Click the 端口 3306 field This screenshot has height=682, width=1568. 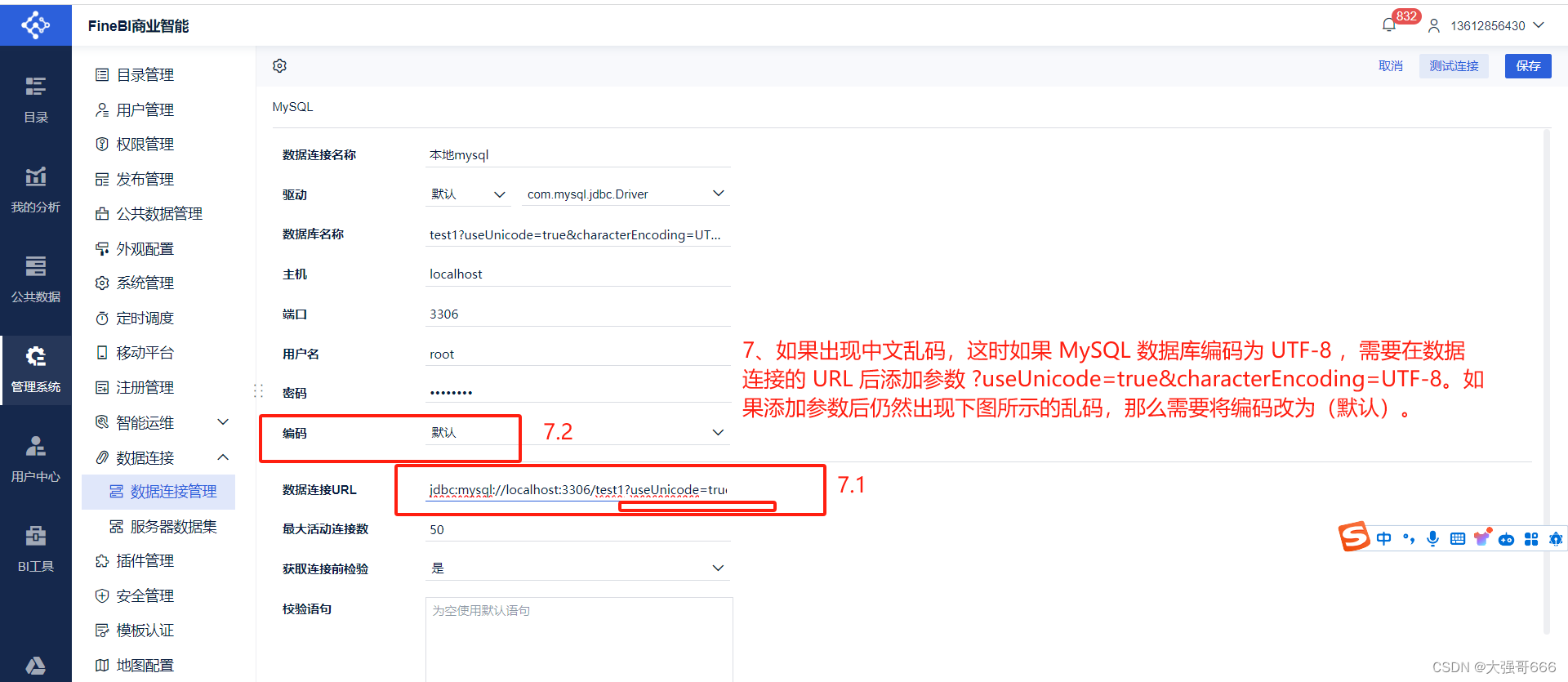[x=577, y=314]
